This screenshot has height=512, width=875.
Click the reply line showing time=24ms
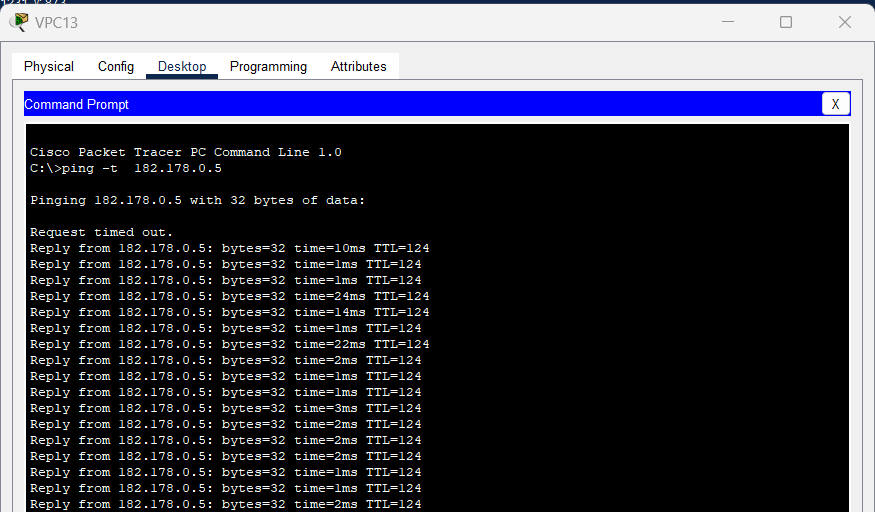tap(229, 296)
